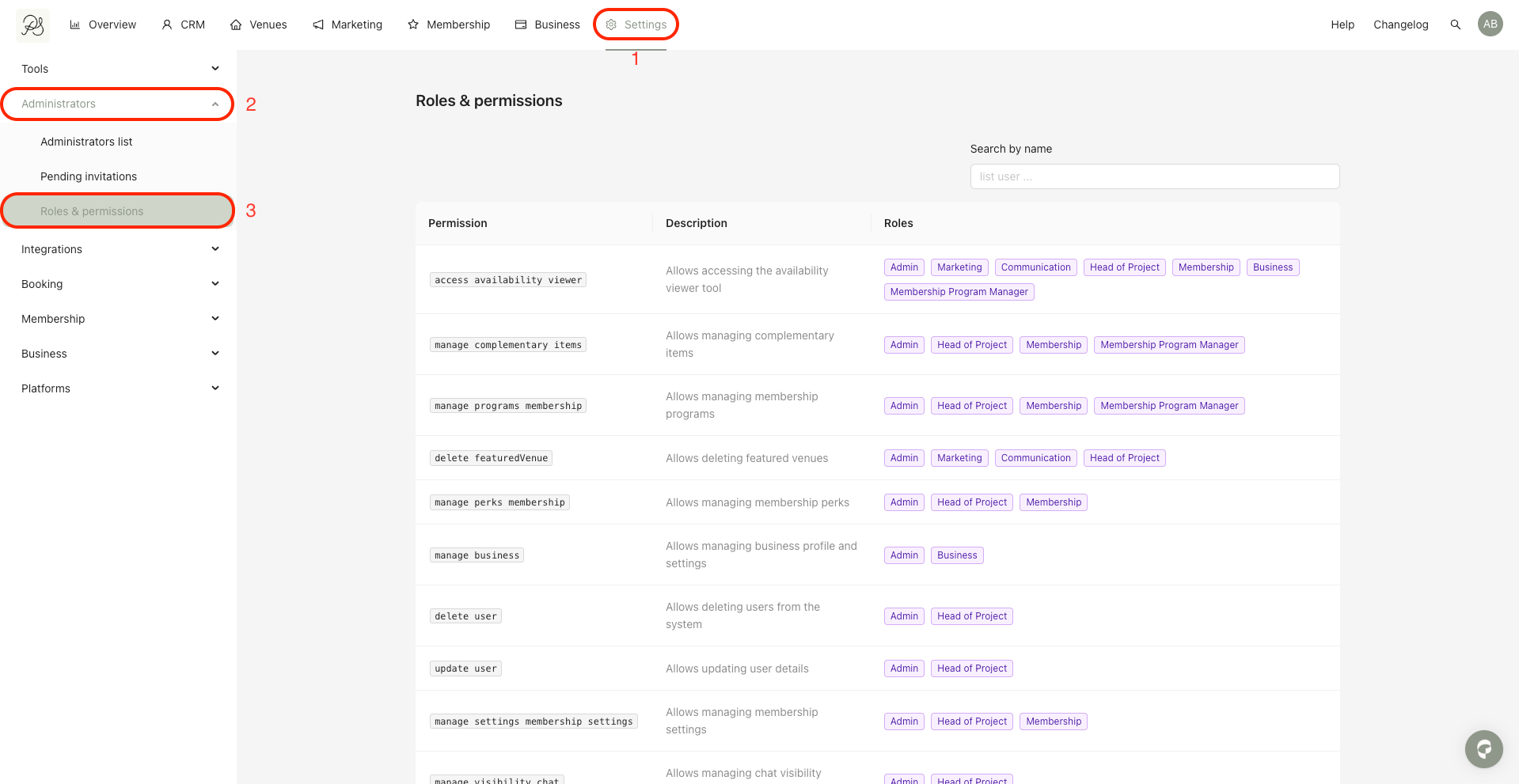Open the Business top navigation label
The image size is (1519, 784).
click(x=557, y=25)
